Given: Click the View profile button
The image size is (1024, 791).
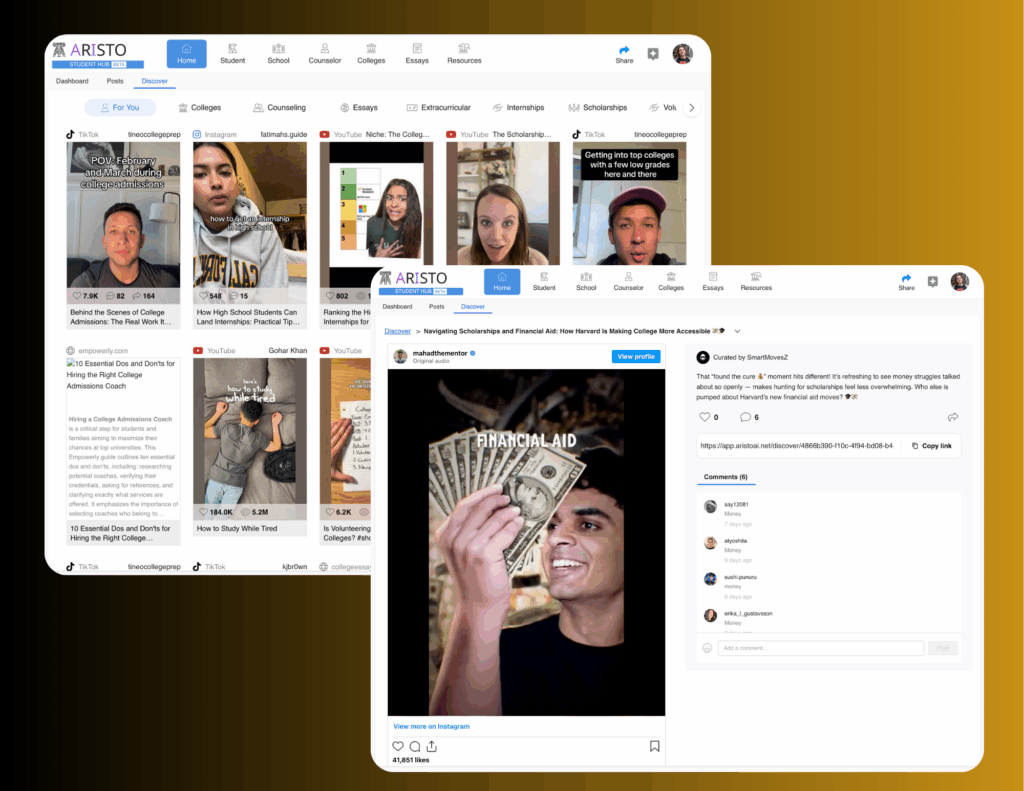Looking at the screenshot, I should click(636, 357).
